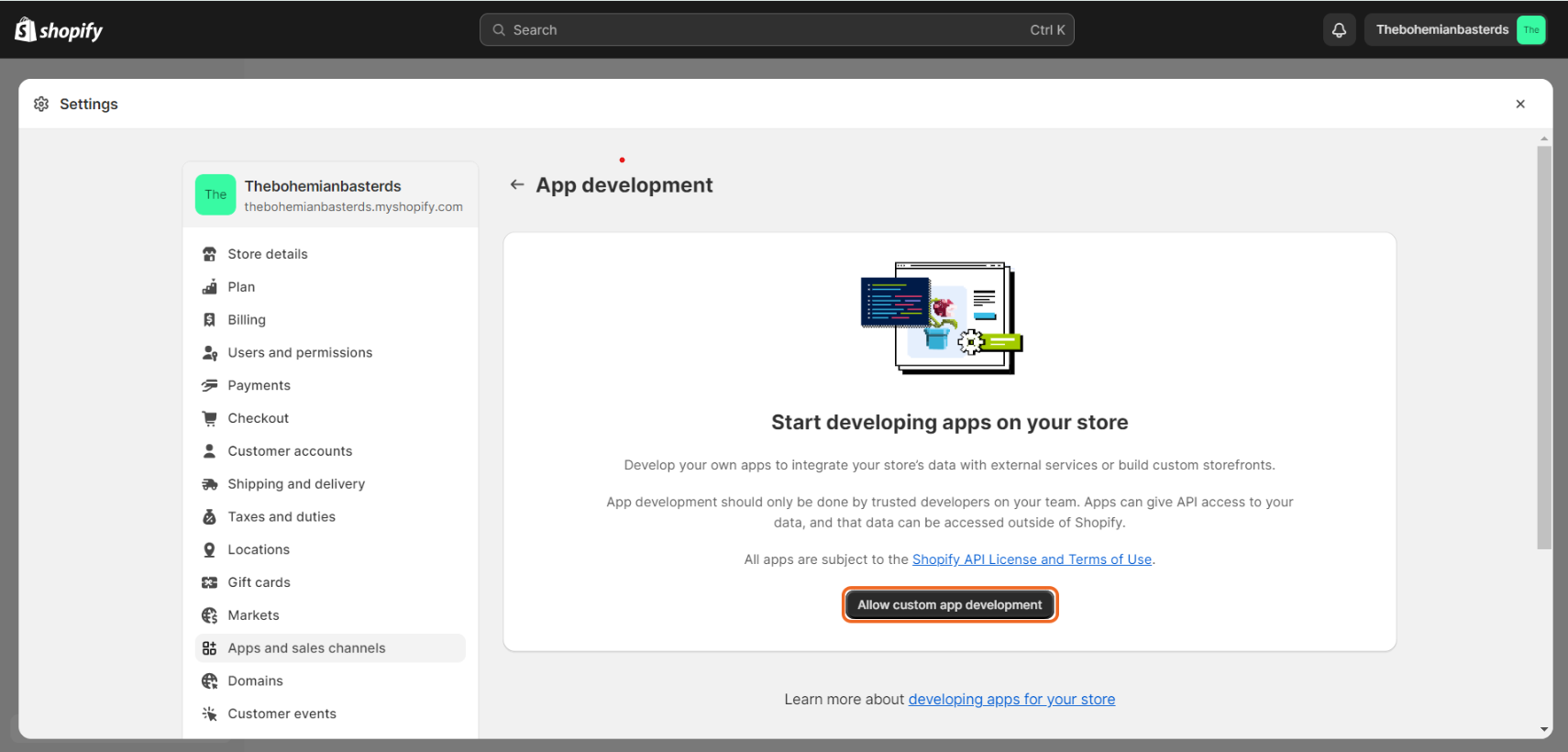
Task: Open Customer events settings
Action: (330, 714)
